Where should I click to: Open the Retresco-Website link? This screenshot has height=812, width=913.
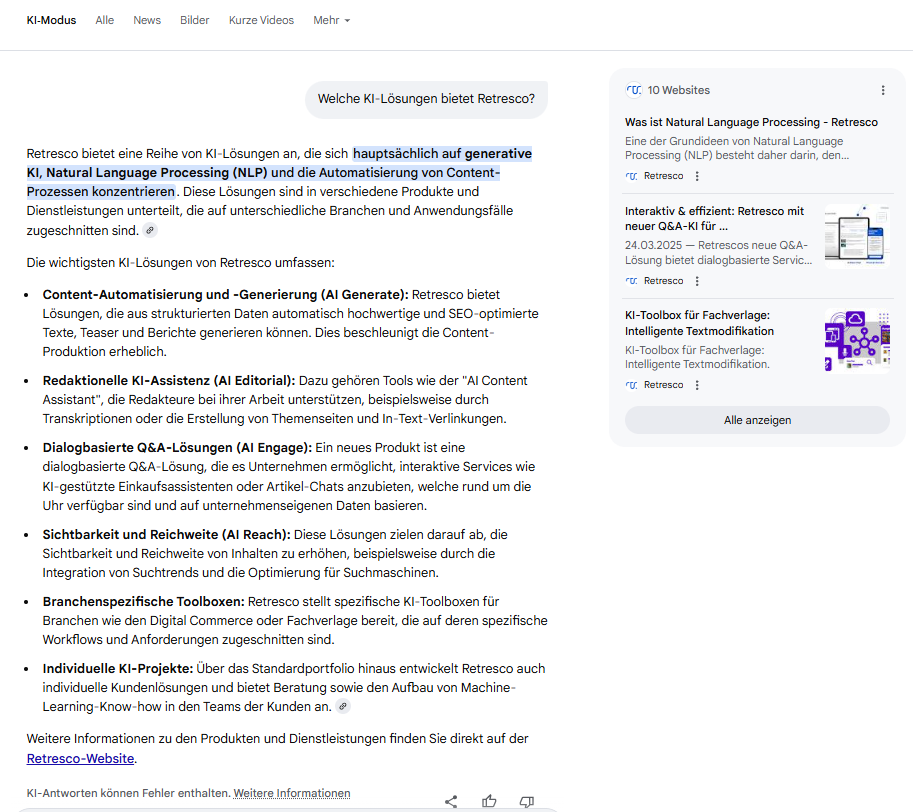[x=80, y=758]
